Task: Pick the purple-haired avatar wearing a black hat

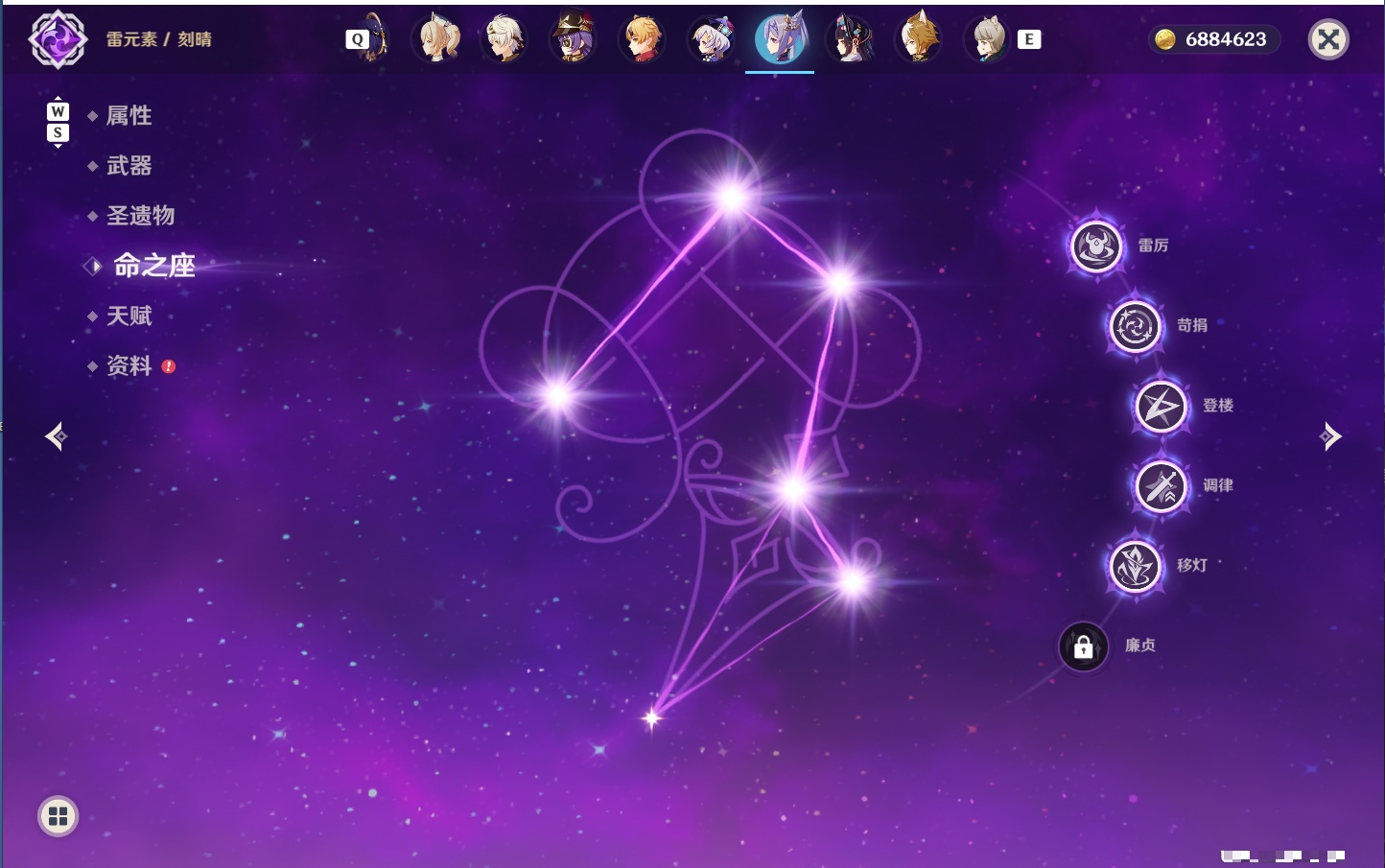Action: [574, 39]
